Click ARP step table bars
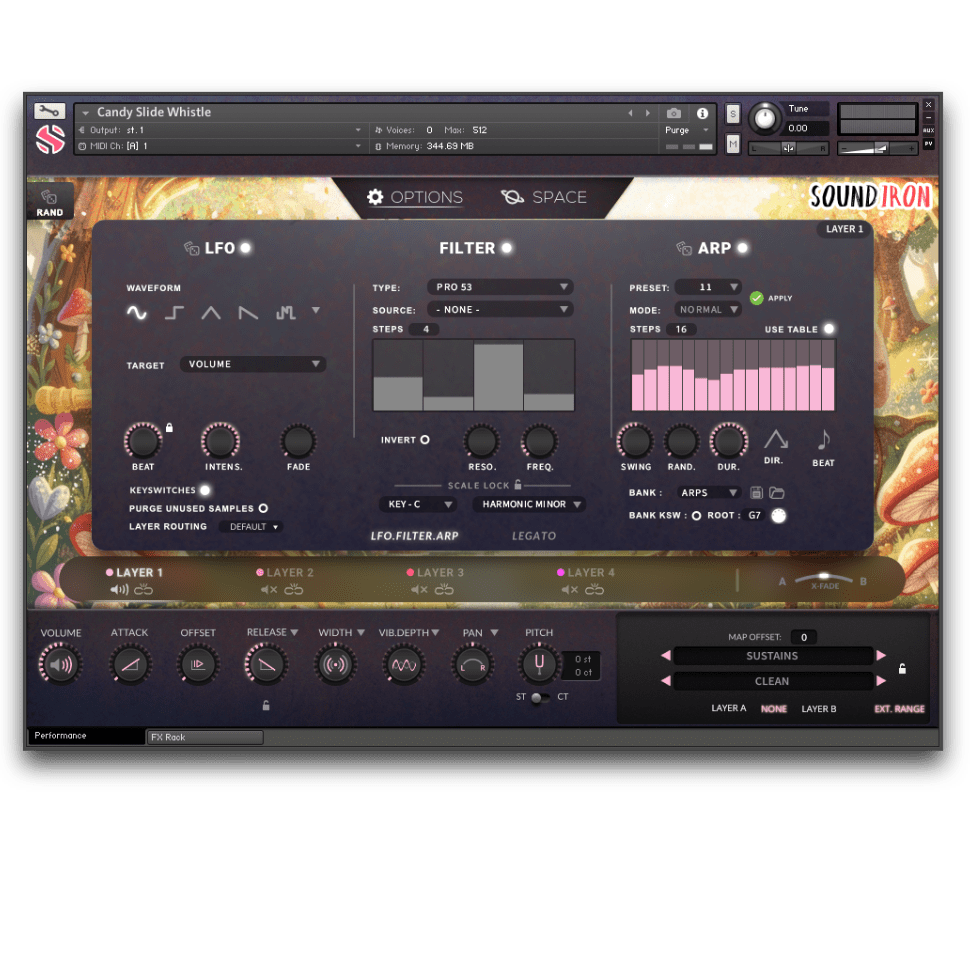970x970 pixels. (733, 376)
